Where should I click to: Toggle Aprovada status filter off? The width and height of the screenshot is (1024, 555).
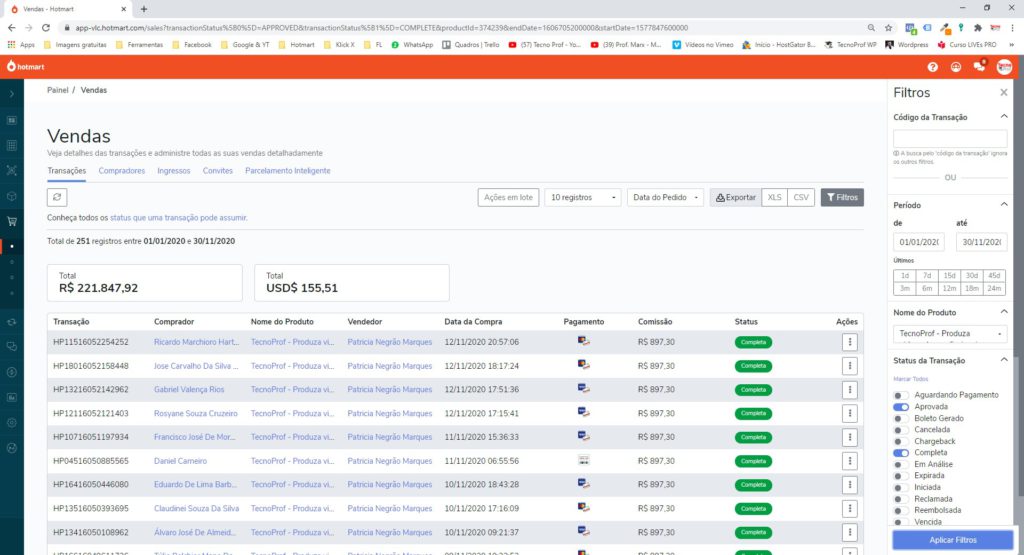[x=901, y=407]
